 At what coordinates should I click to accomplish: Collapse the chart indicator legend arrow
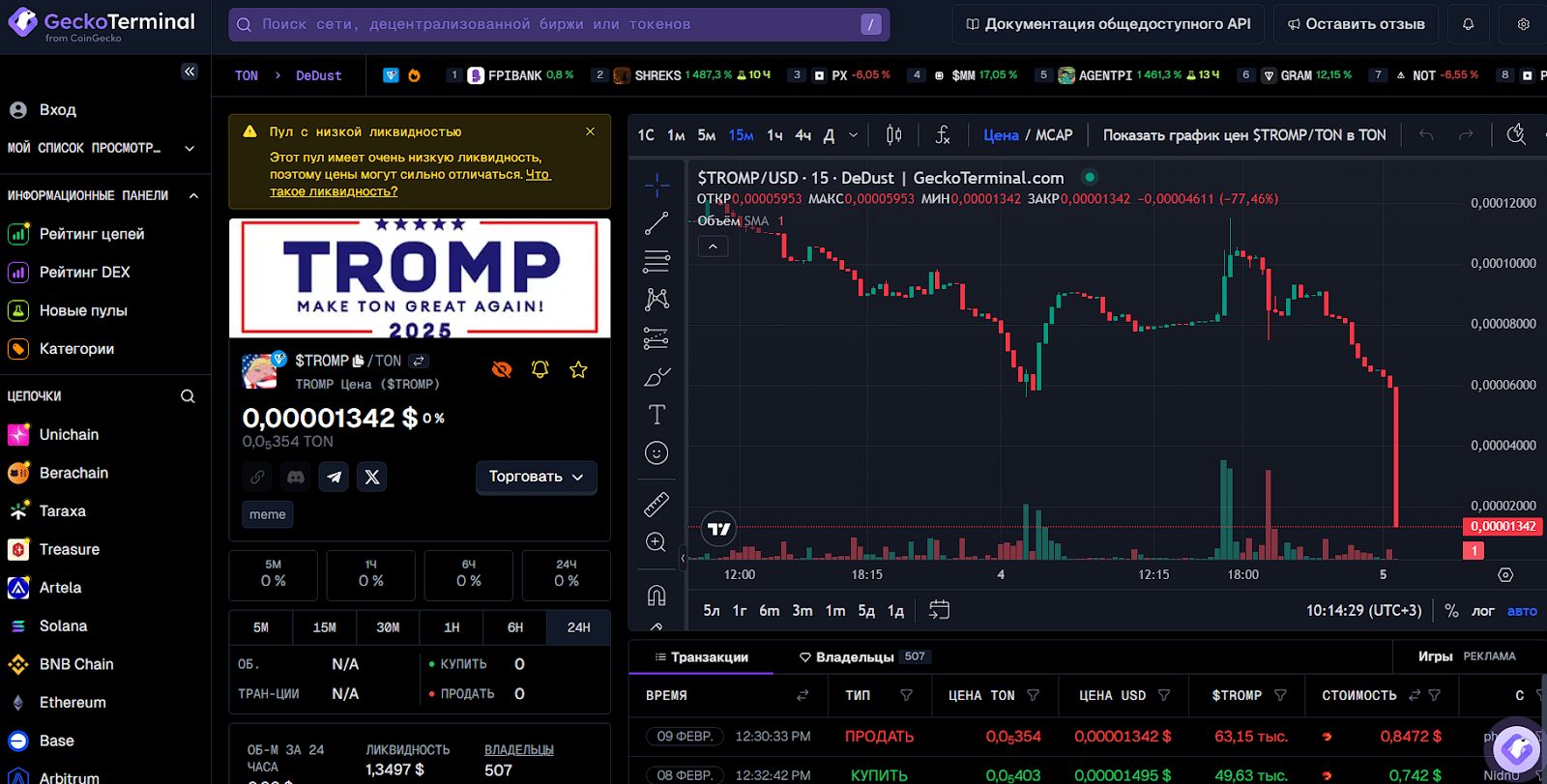tap(713, 247)
